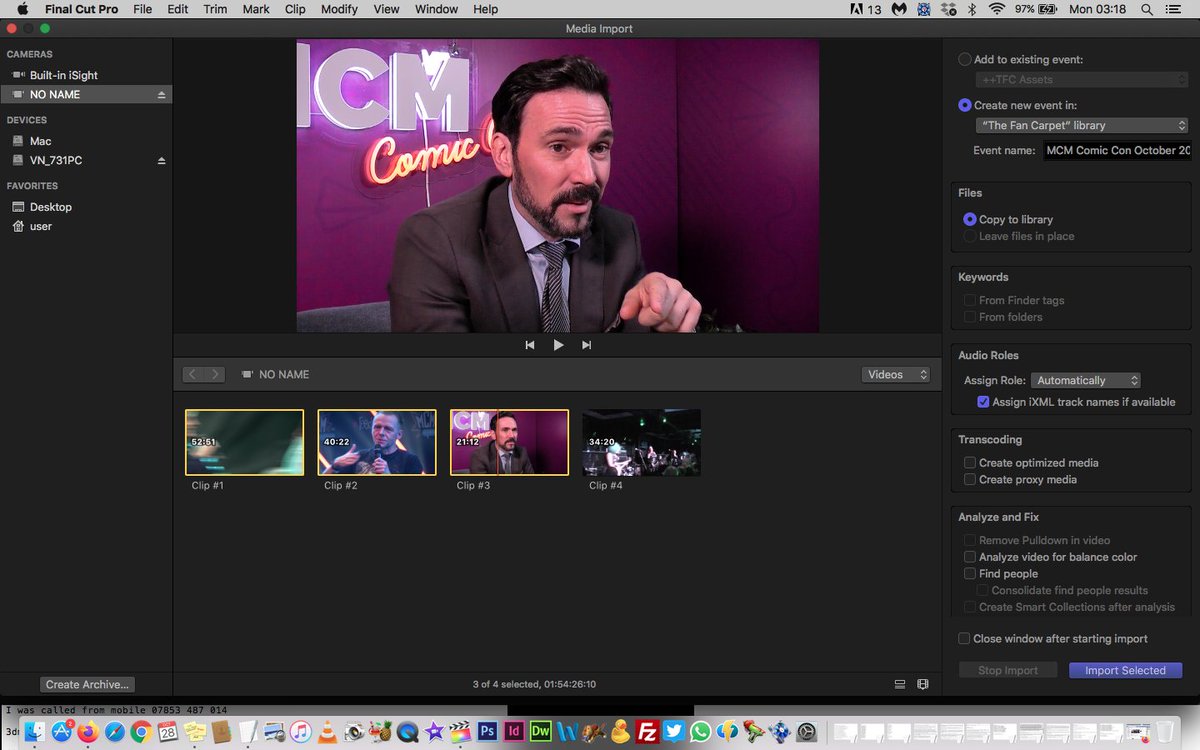Switch to filmstrip view of clips

point(923,684)
